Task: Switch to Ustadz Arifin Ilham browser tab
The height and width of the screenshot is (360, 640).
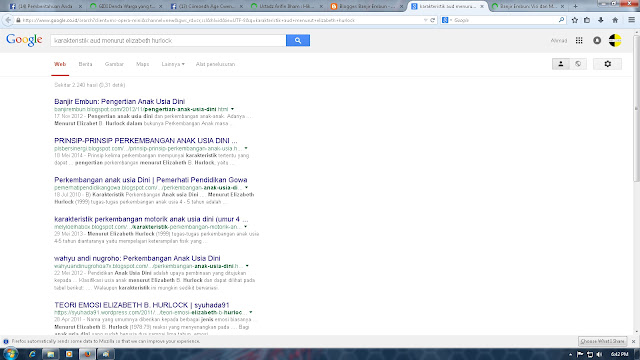Action: point(287,6)
